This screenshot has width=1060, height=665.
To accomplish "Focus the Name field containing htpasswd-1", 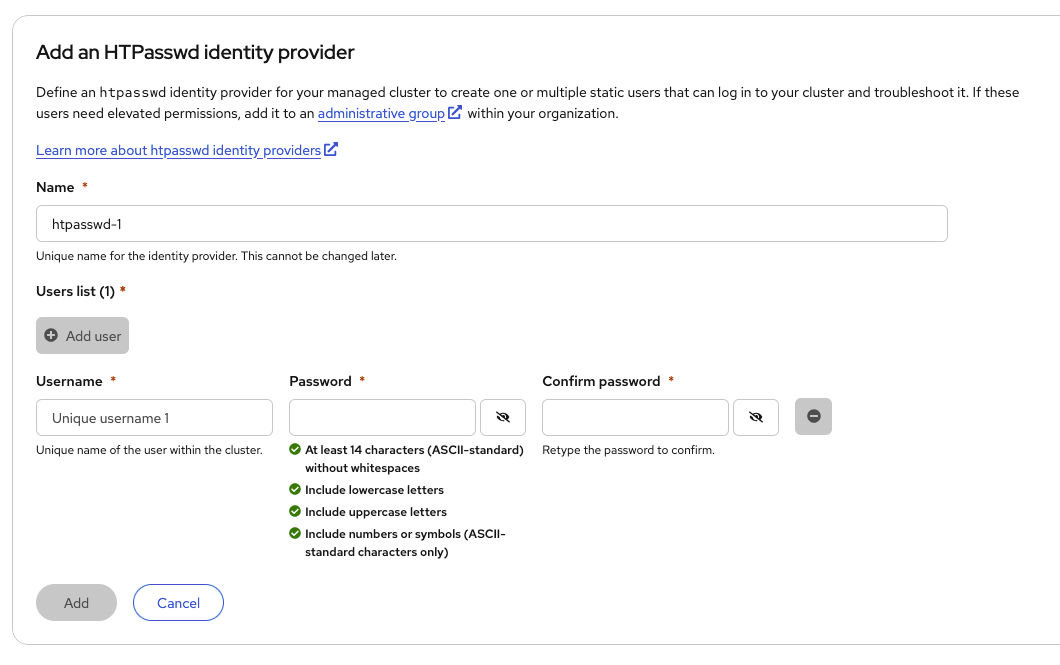I will coord(491,224).
